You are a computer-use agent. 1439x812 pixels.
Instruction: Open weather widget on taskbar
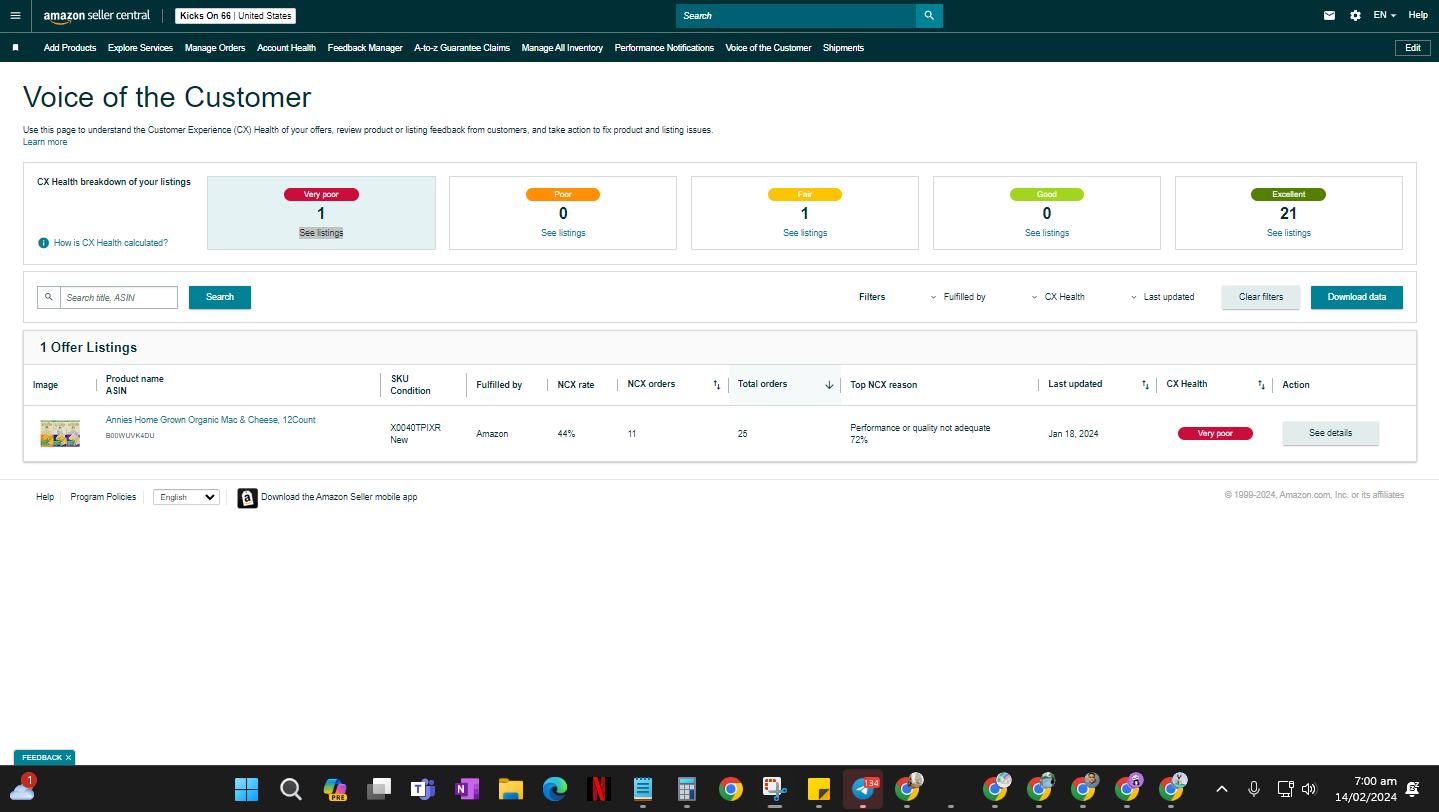click(22, 788)
